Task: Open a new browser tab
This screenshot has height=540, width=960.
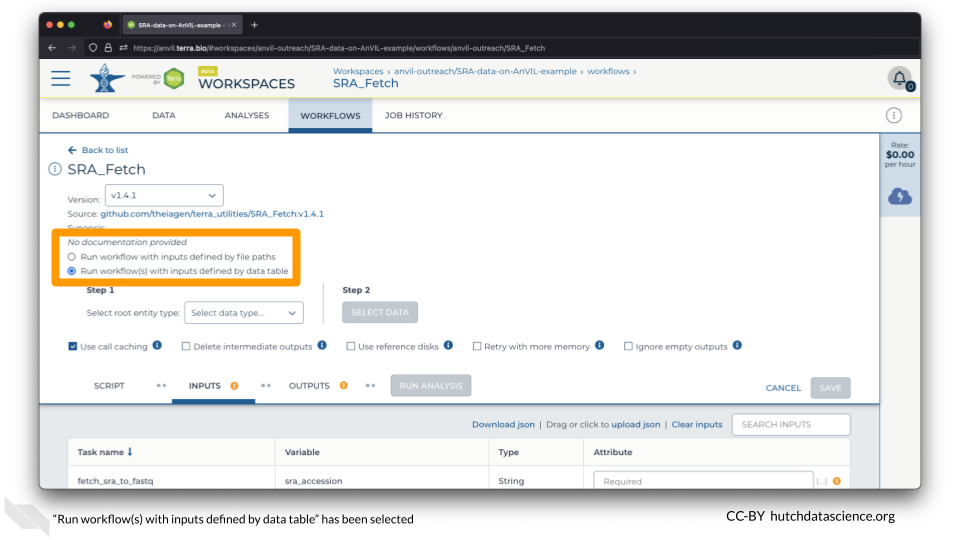Action: click(x=254, y=25)
